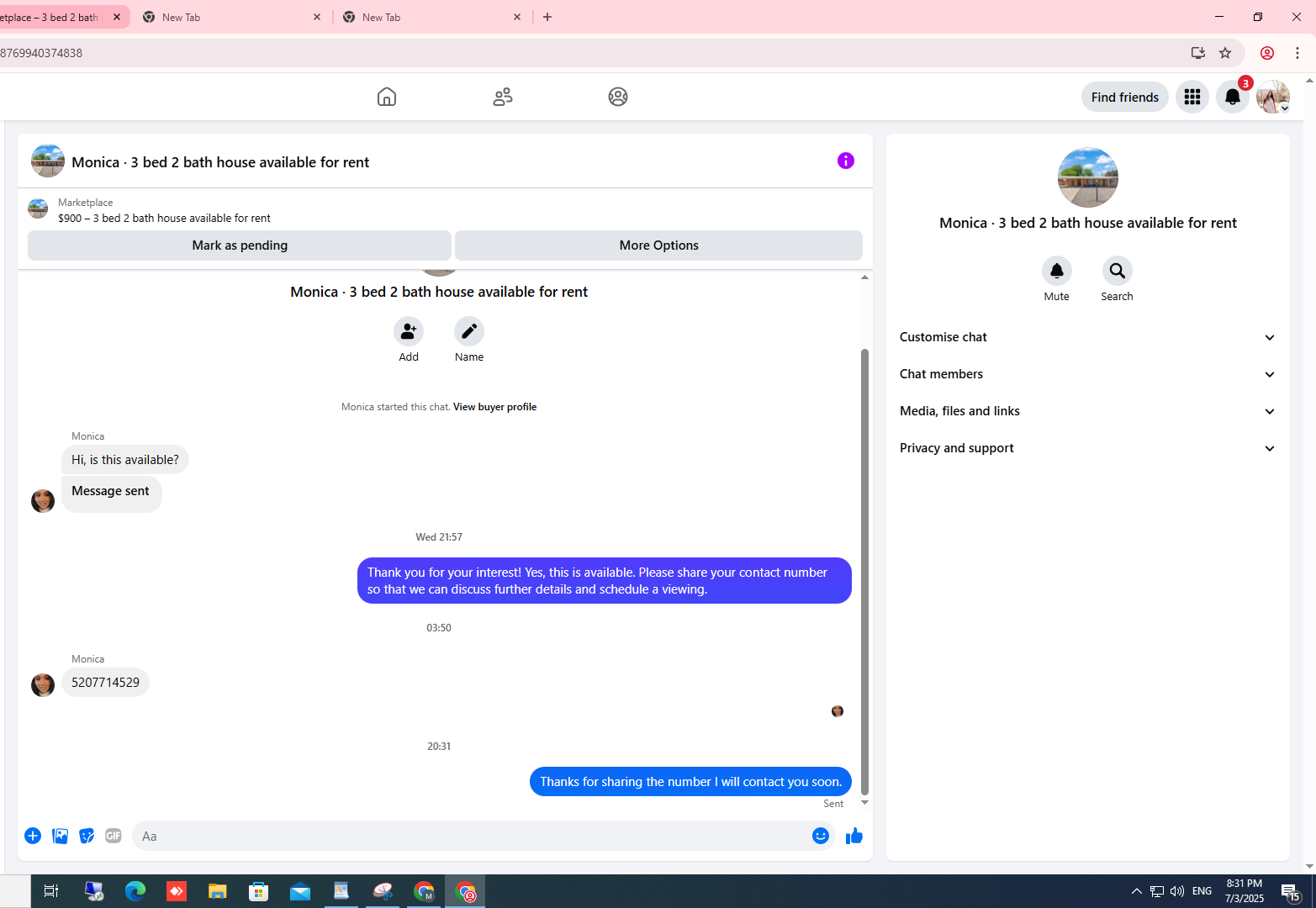Open Microsoft Store in taskbar

point(259,891)
